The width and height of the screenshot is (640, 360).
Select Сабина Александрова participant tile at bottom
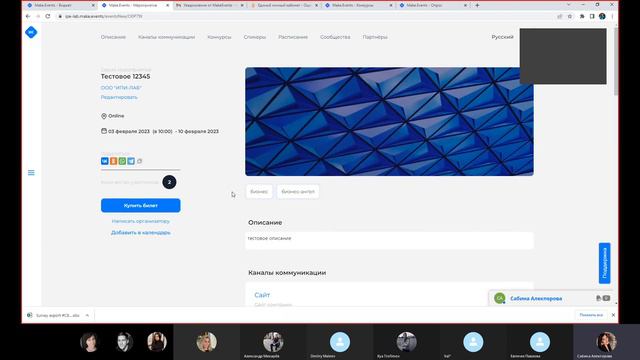click(606, 342)
